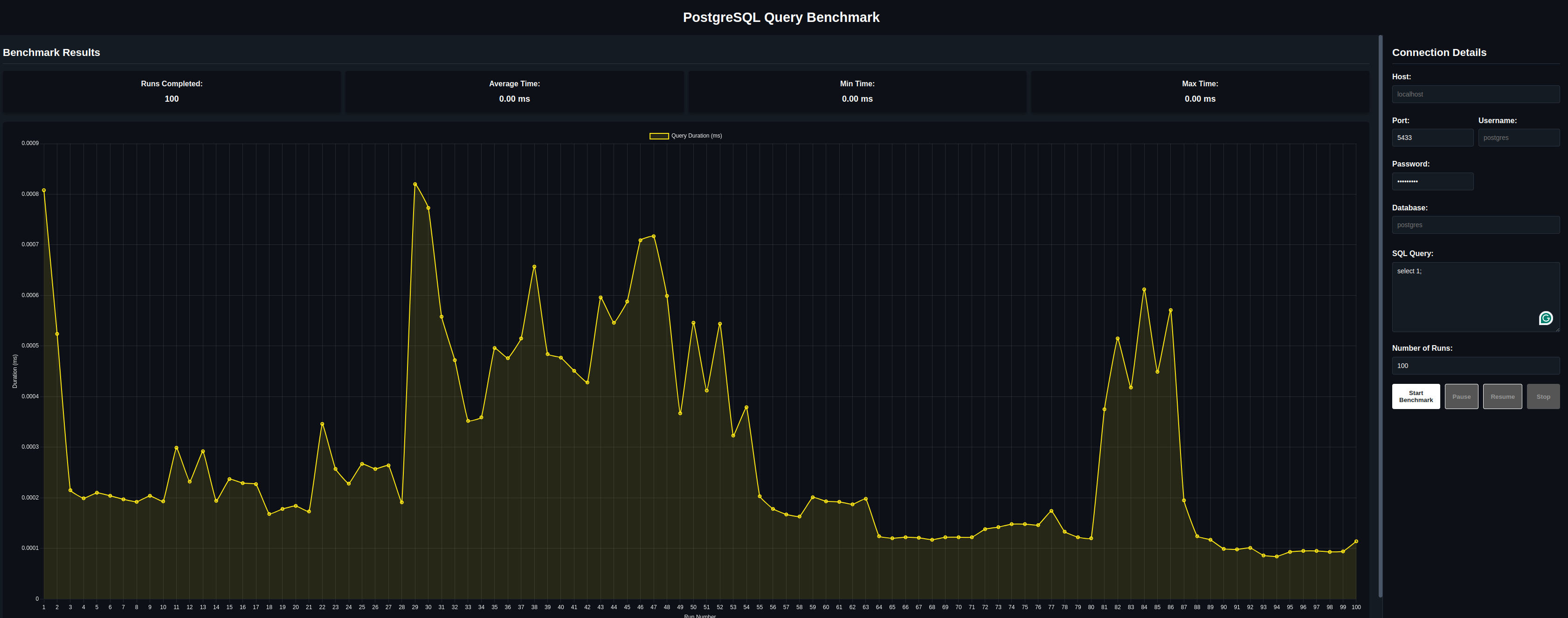
Task: Click the Database: field label
Action: coord(1410,208)
